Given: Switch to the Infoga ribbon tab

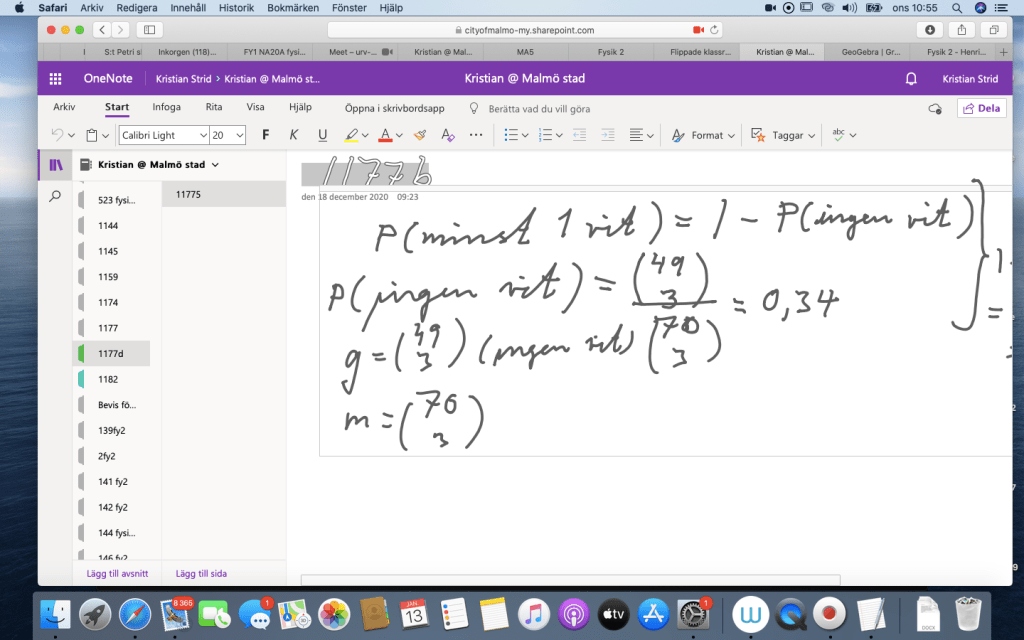Looking at the screenshot, I should point(166,107).
